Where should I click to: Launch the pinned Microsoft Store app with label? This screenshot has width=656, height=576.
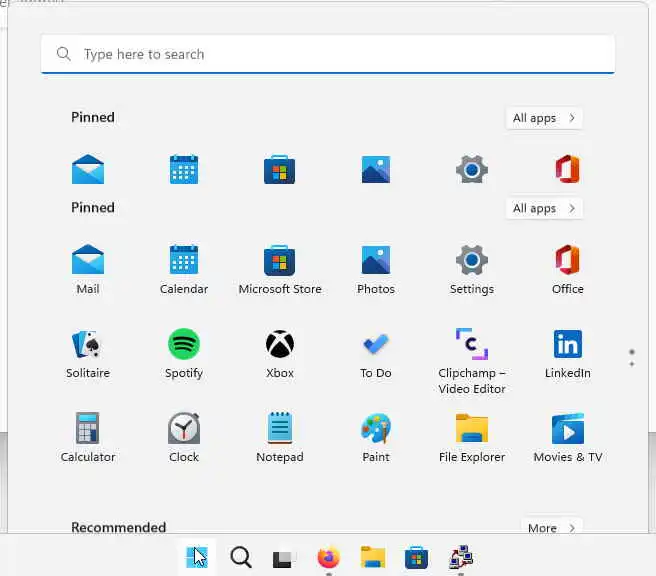279,269
